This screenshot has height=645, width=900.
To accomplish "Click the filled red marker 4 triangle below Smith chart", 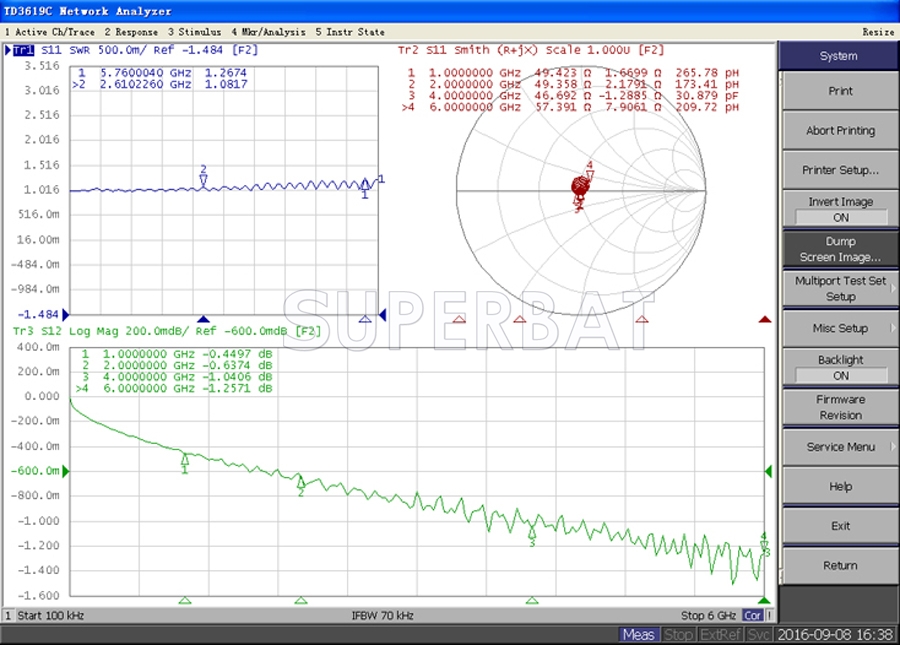I will point(765,319).
